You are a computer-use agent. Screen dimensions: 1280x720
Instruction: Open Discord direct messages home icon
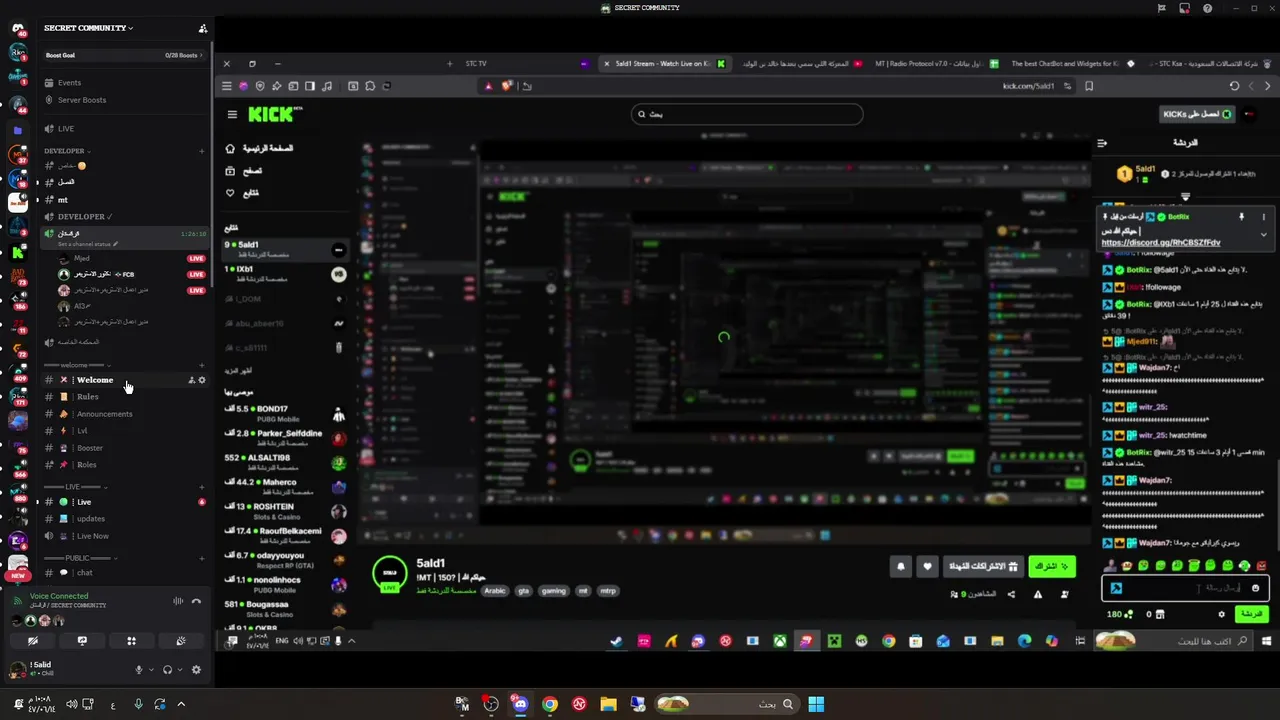point(18,29)
